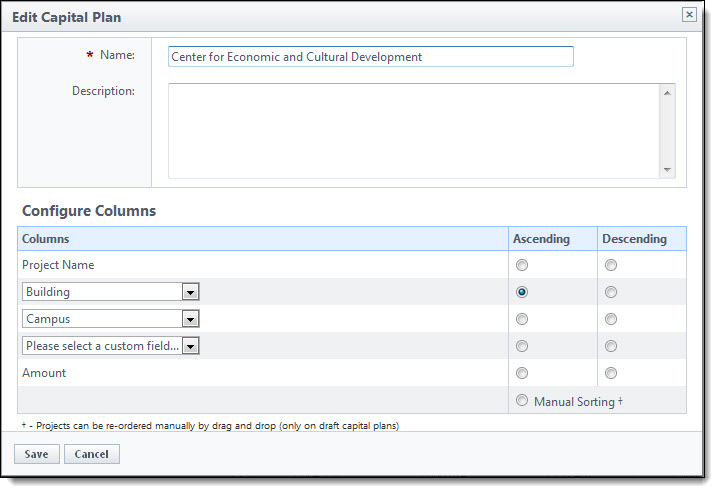Click the Description scrollbar up arrow

tap(667, 93)
